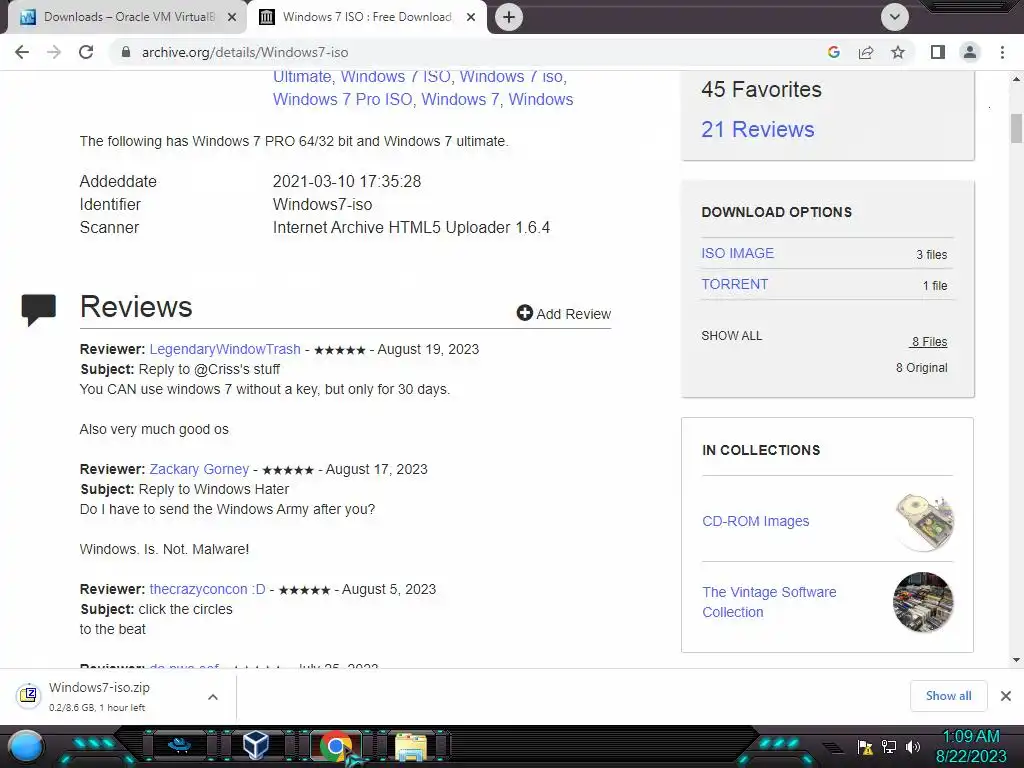
Task: Expand the download item options chevron
Action: 213,697
